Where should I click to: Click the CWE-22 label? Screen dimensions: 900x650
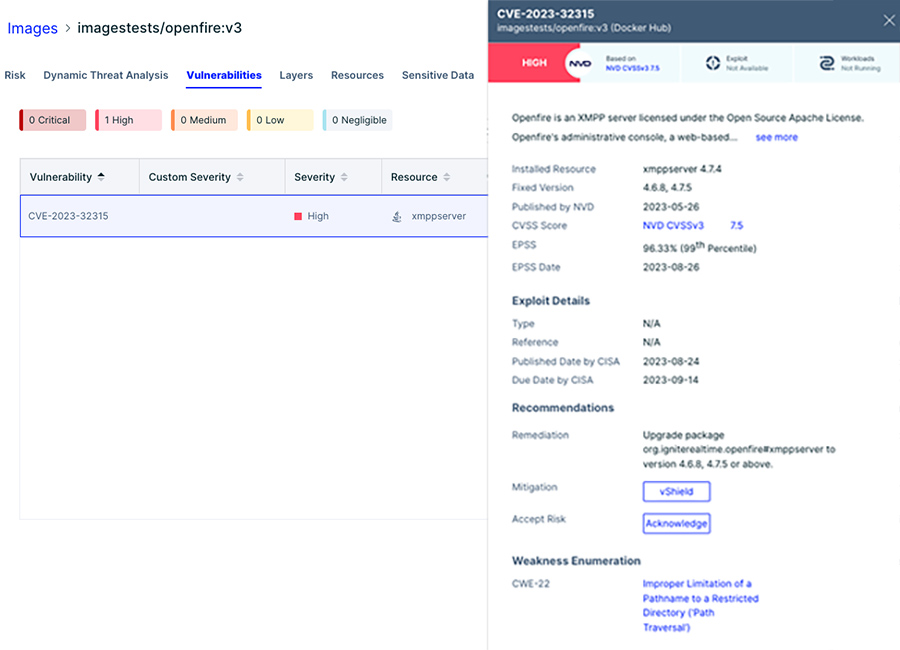click(x=530, y=584)
